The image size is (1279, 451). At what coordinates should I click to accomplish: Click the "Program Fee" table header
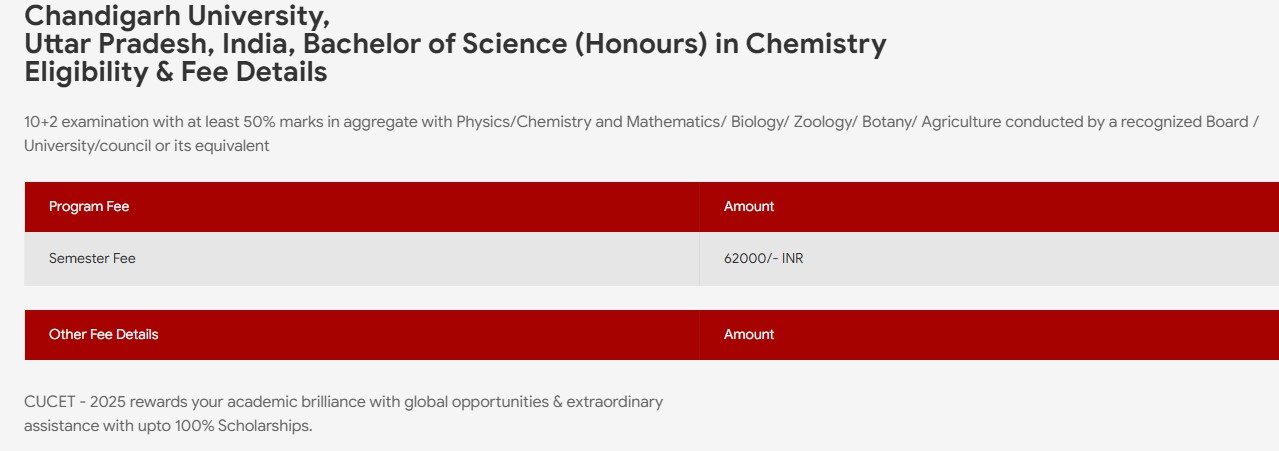(x=89, y=207)
